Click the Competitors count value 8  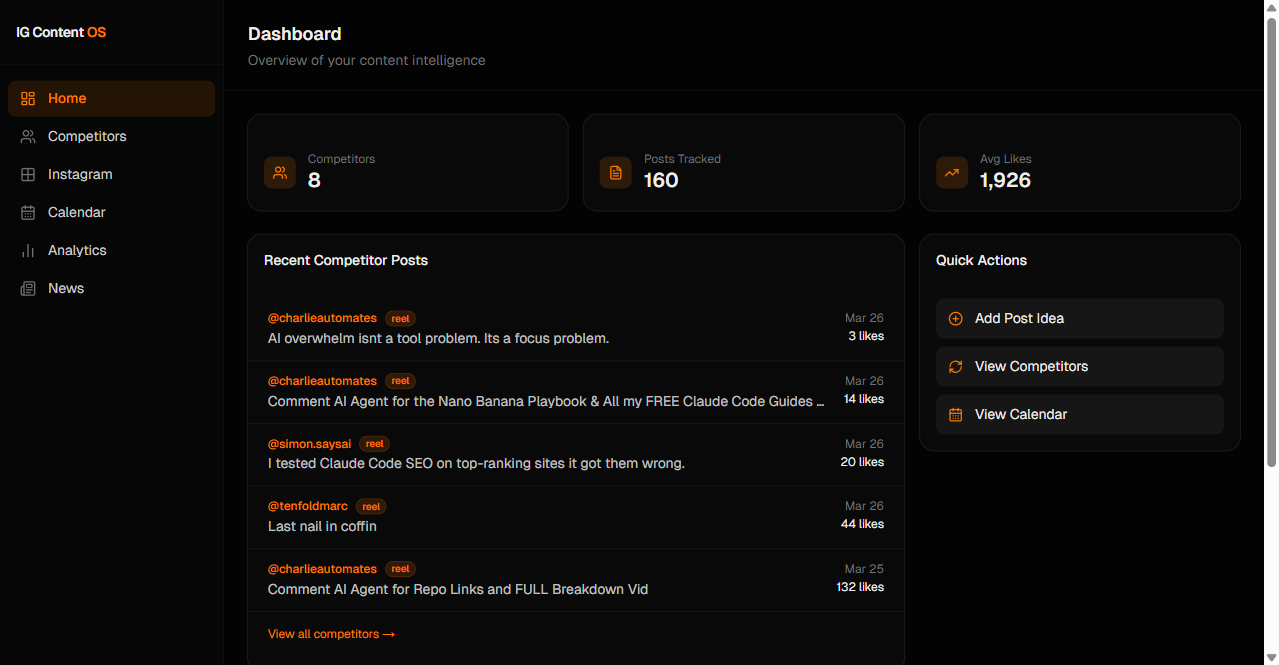point(314,180)
